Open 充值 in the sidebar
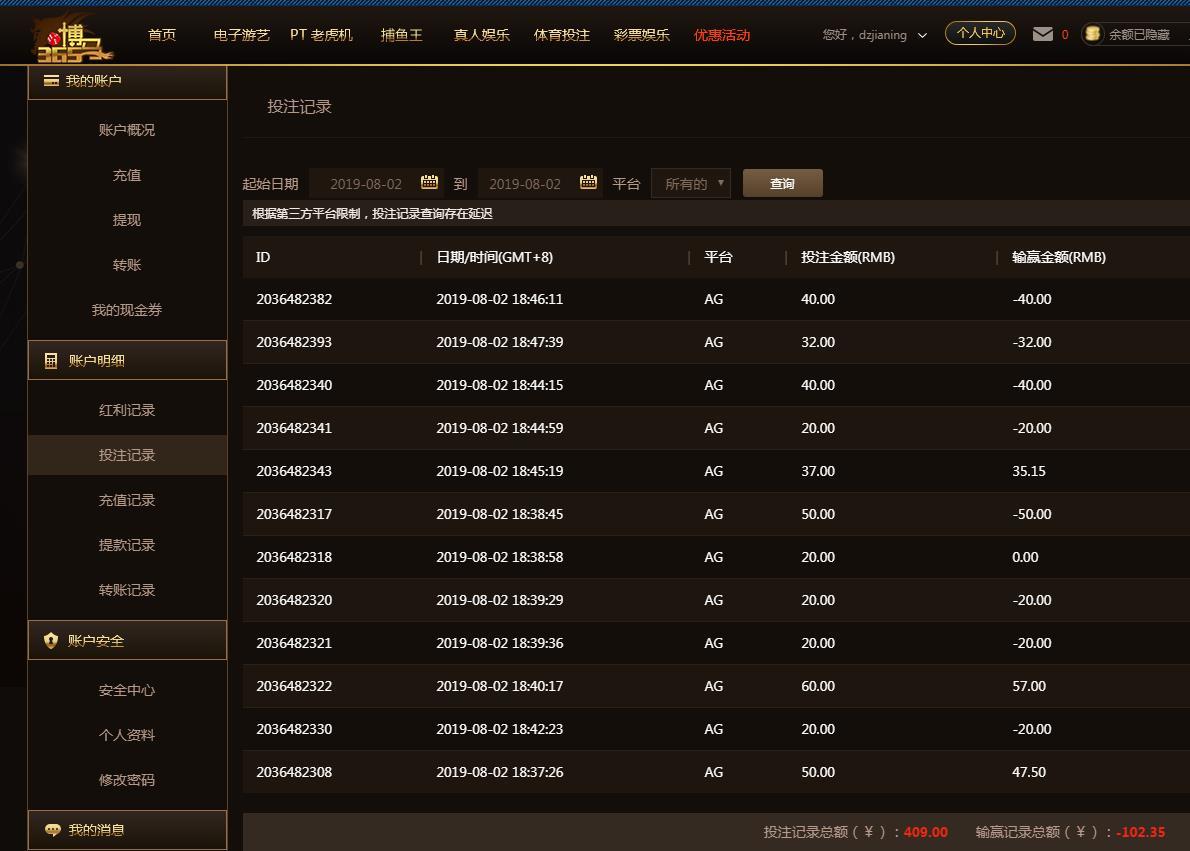The width and height of the screenshot is (1190, 851). (127, 175)
